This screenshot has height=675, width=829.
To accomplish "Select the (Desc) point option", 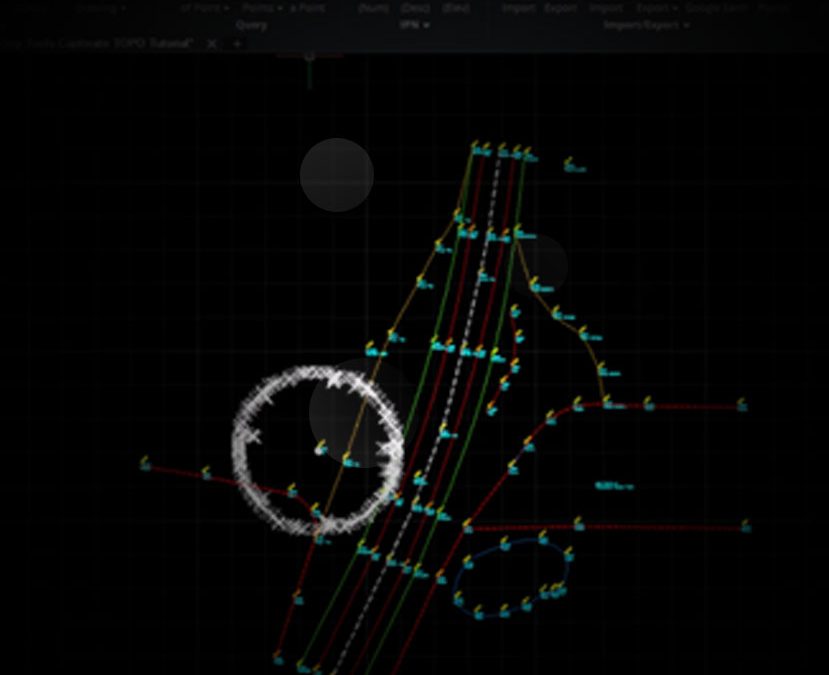I will point(414,8).
